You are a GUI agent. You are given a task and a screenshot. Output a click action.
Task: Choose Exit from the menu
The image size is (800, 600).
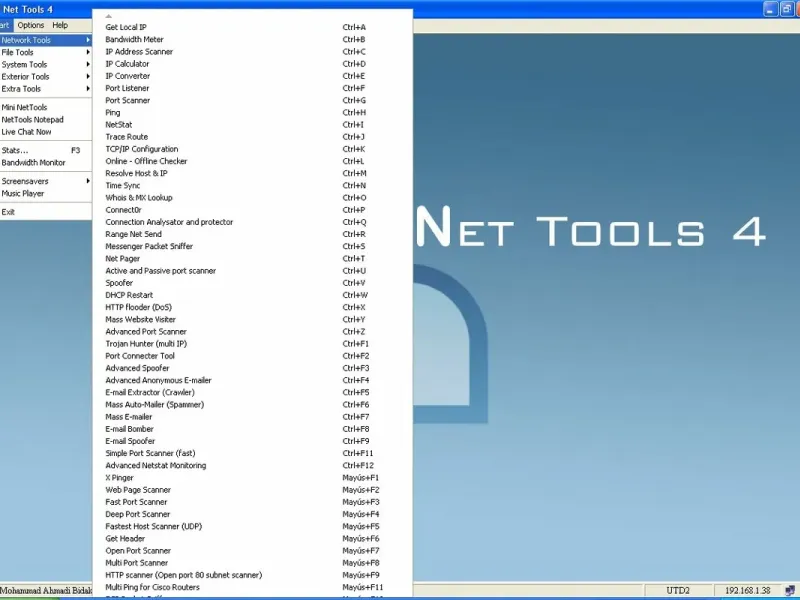[46, 212]
